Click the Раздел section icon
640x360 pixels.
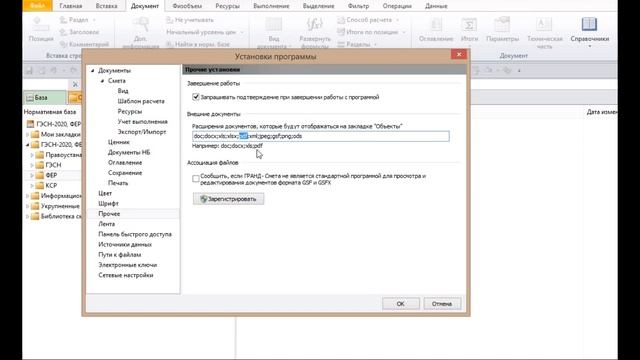(x=63, y=20)
